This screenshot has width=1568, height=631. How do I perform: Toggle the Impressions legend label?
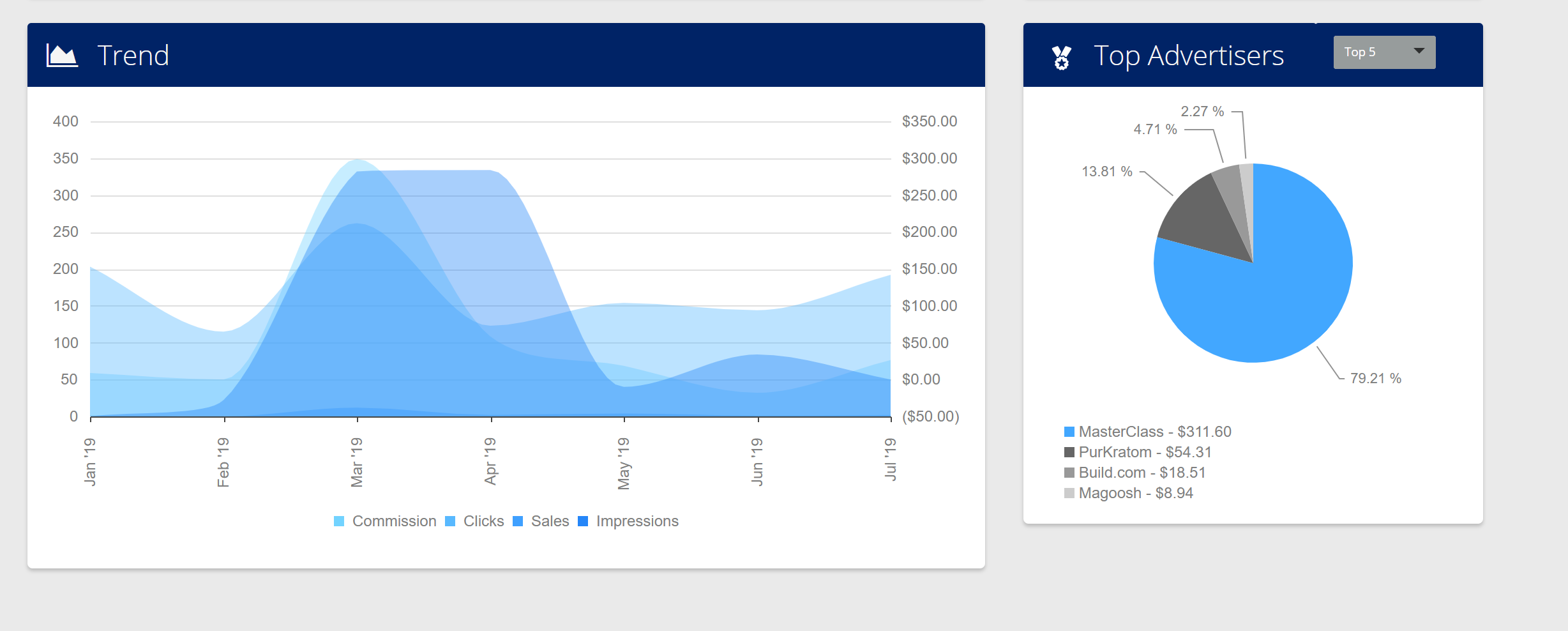tap(637, 521)
